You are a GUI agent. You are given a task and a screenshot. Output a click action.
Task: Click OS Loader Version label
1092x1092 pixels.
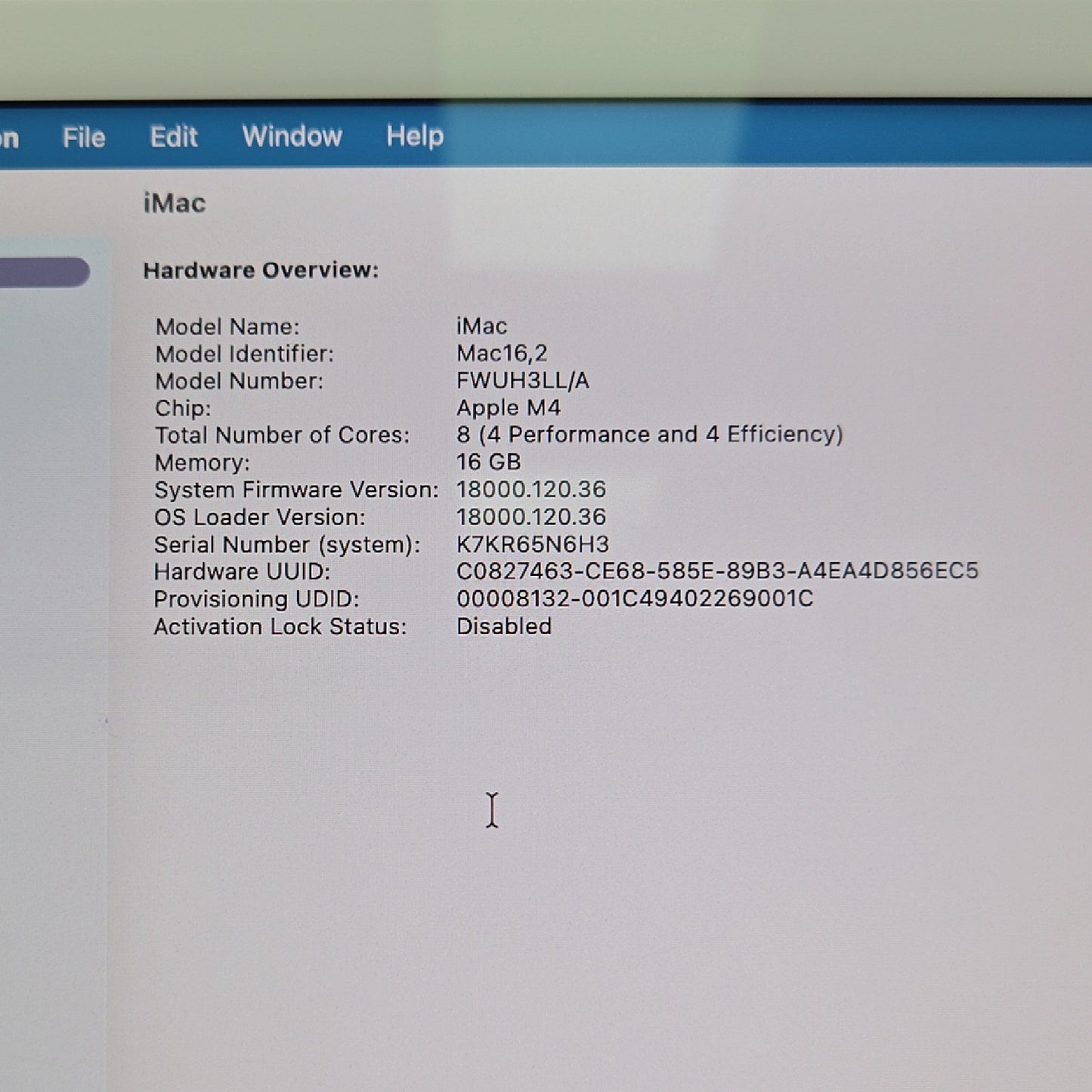click(x=260, y=517)
